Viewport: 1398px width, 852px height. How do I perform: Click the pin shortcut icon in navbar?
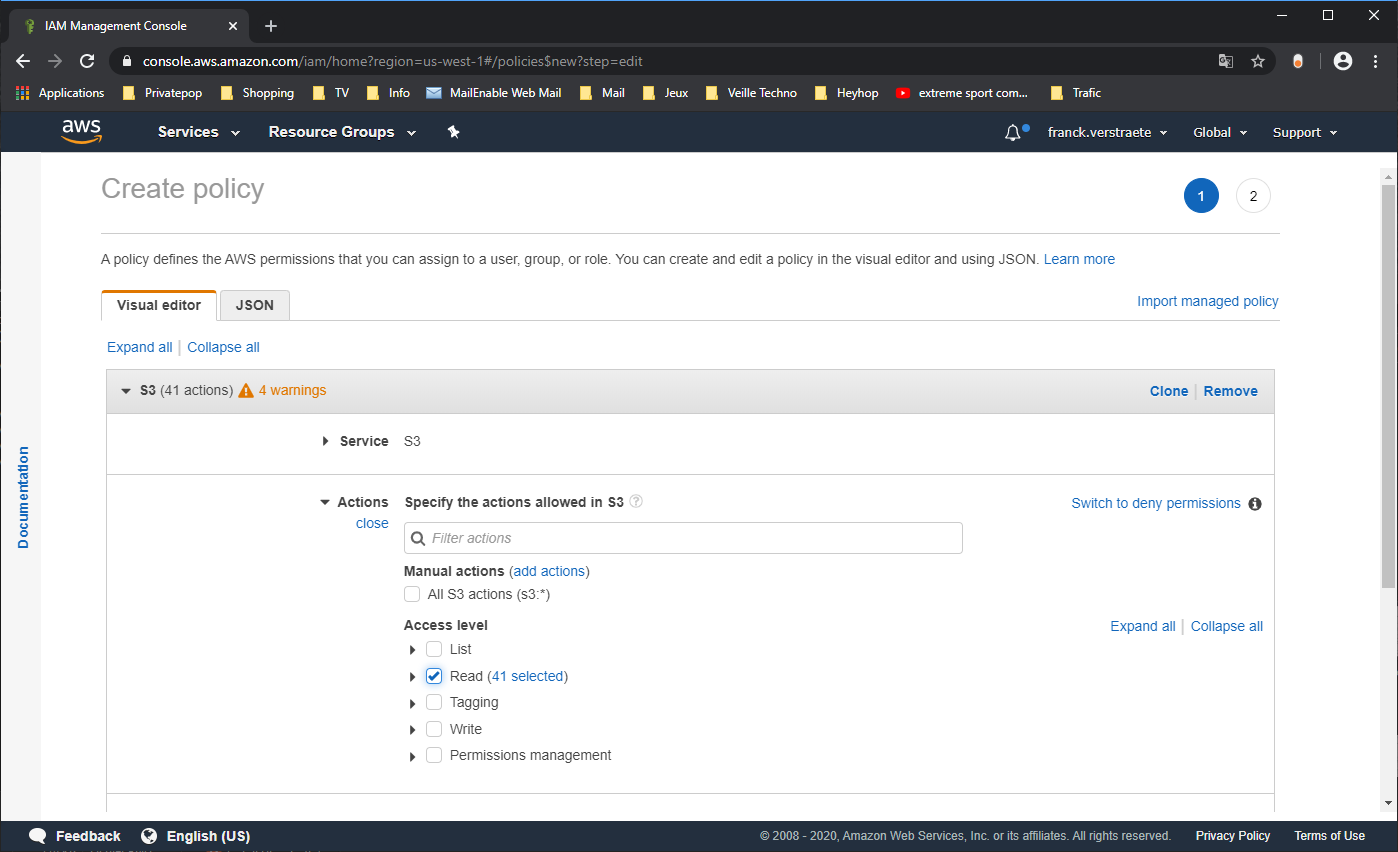[453, 132]
